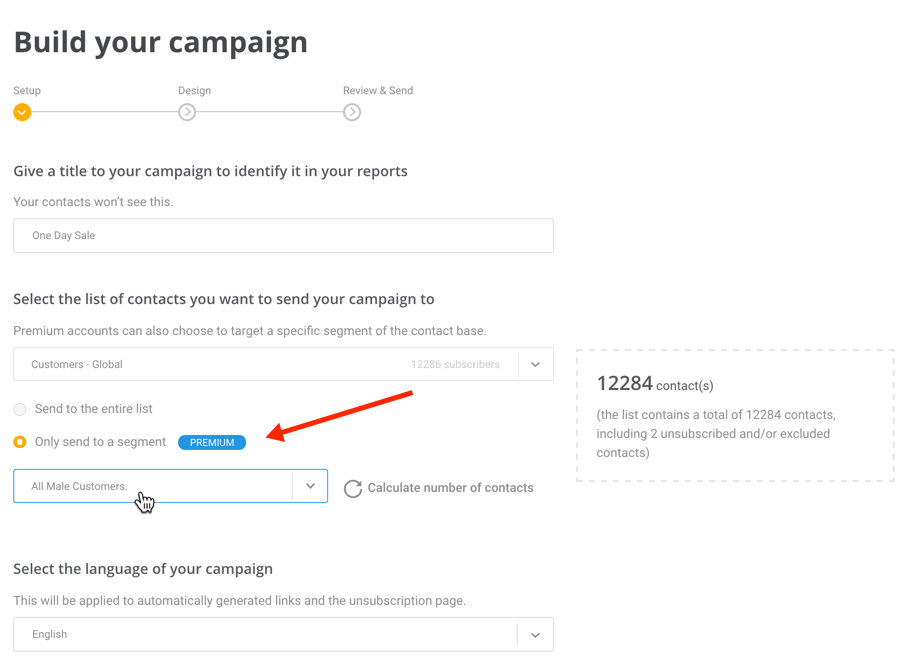
Task: Click the 'Customers - Global' list selector
Action: point(200,365)
